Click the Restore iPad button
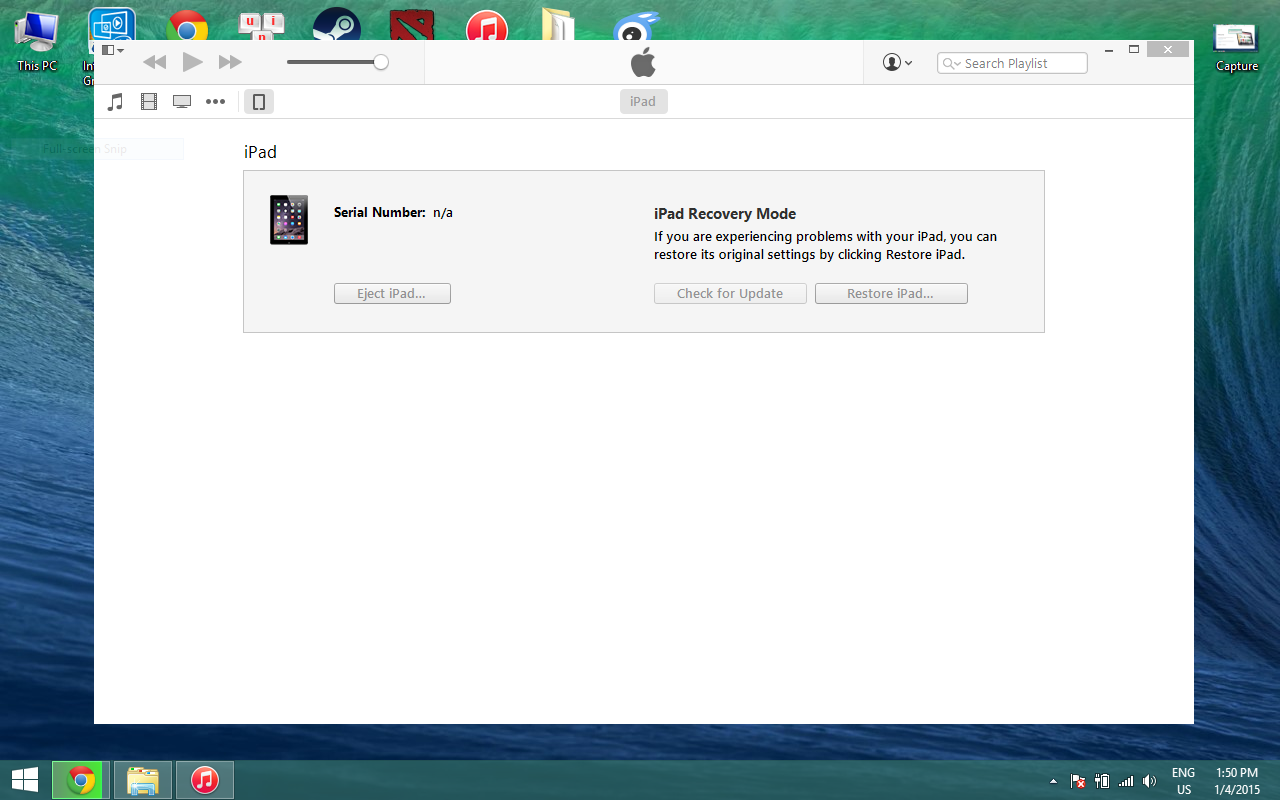This screenshot has height=800, width=1280. (891, 294)
